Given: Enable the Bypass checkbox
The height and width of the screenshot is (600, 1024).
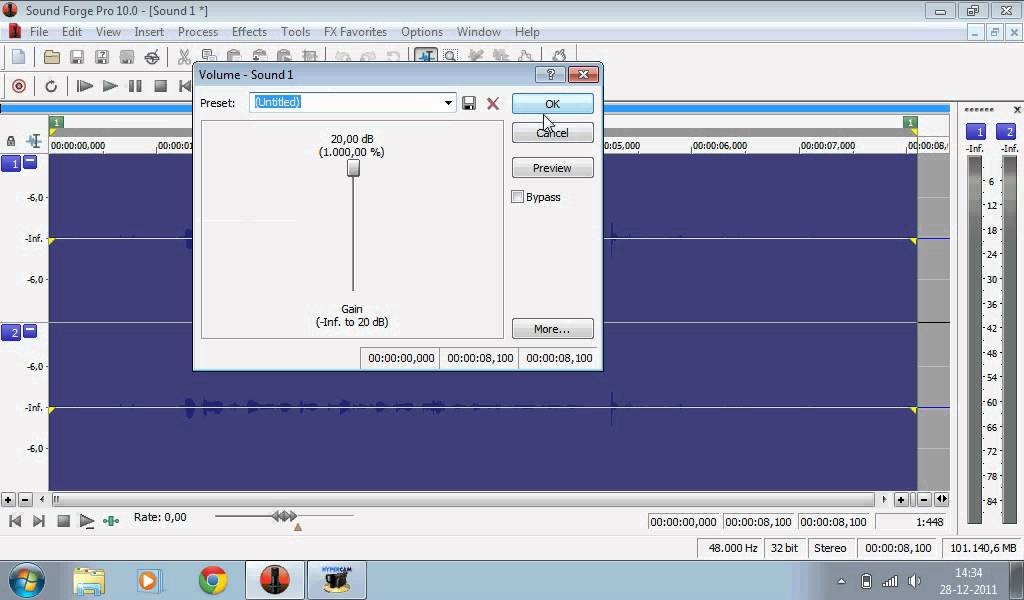Looking at the screenshot, I should coord(517,197).
